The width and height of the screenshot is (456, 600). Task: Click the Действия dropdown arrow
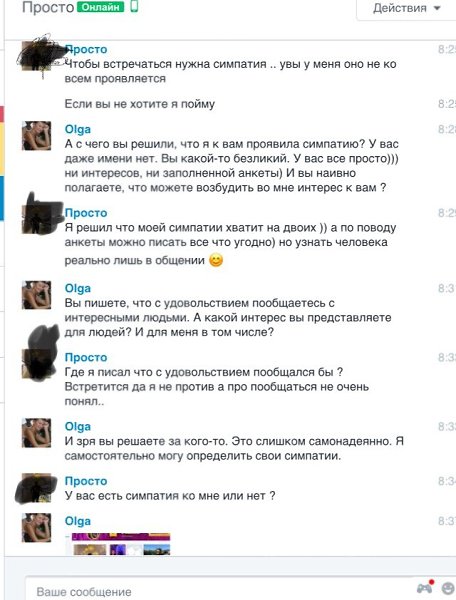click(437, 8)
